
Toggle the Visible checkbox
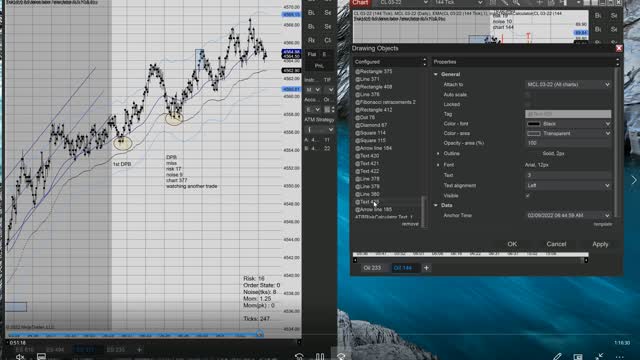pos(527,196)
